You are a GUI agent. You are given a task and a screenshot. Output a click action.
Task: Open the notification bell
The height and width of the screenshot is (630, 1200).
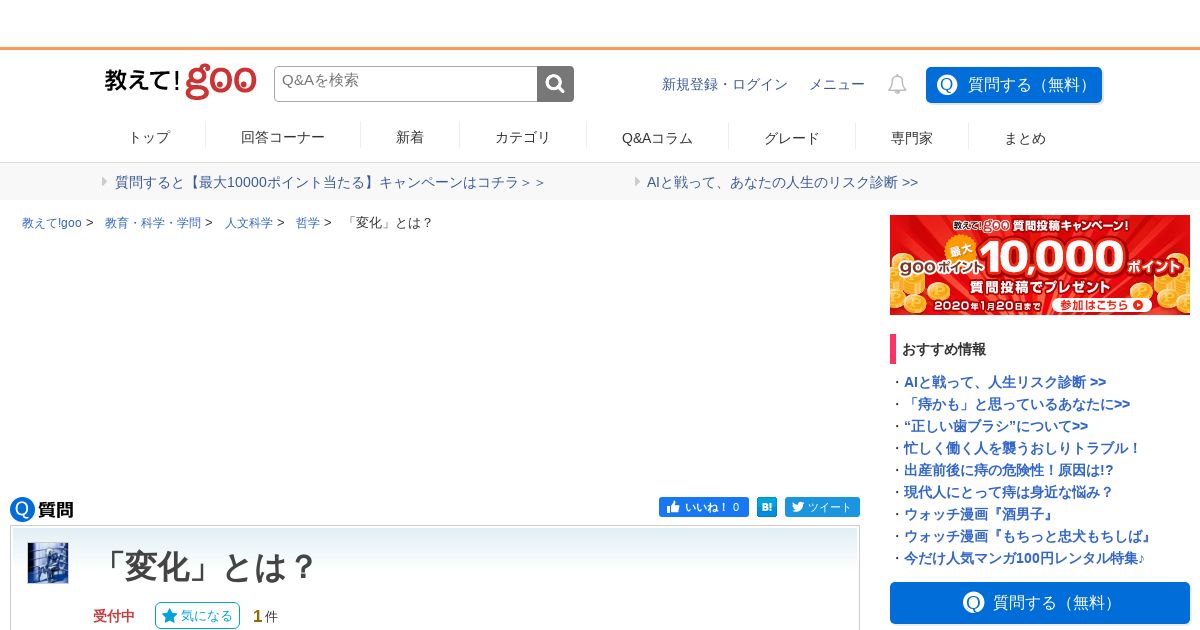coord(897,85)
